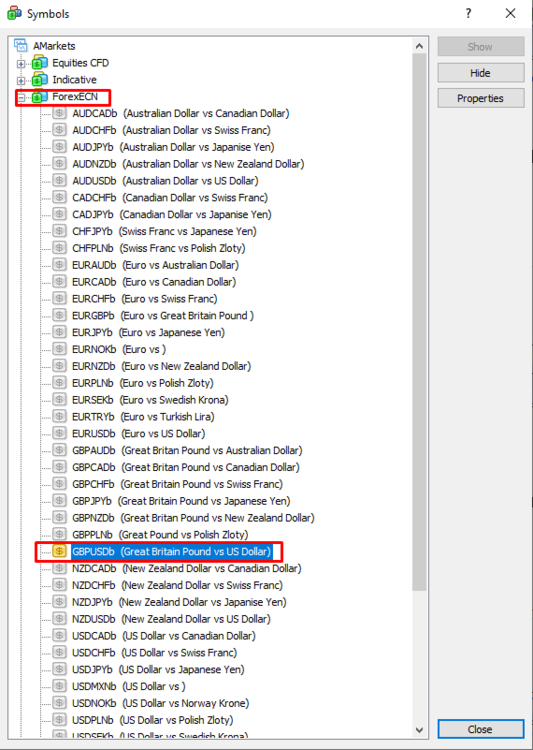Select GBPAUDb Great Britan Pound vs Australian Dollar
The image size is (533, 750).
click(x=188, y=450)
